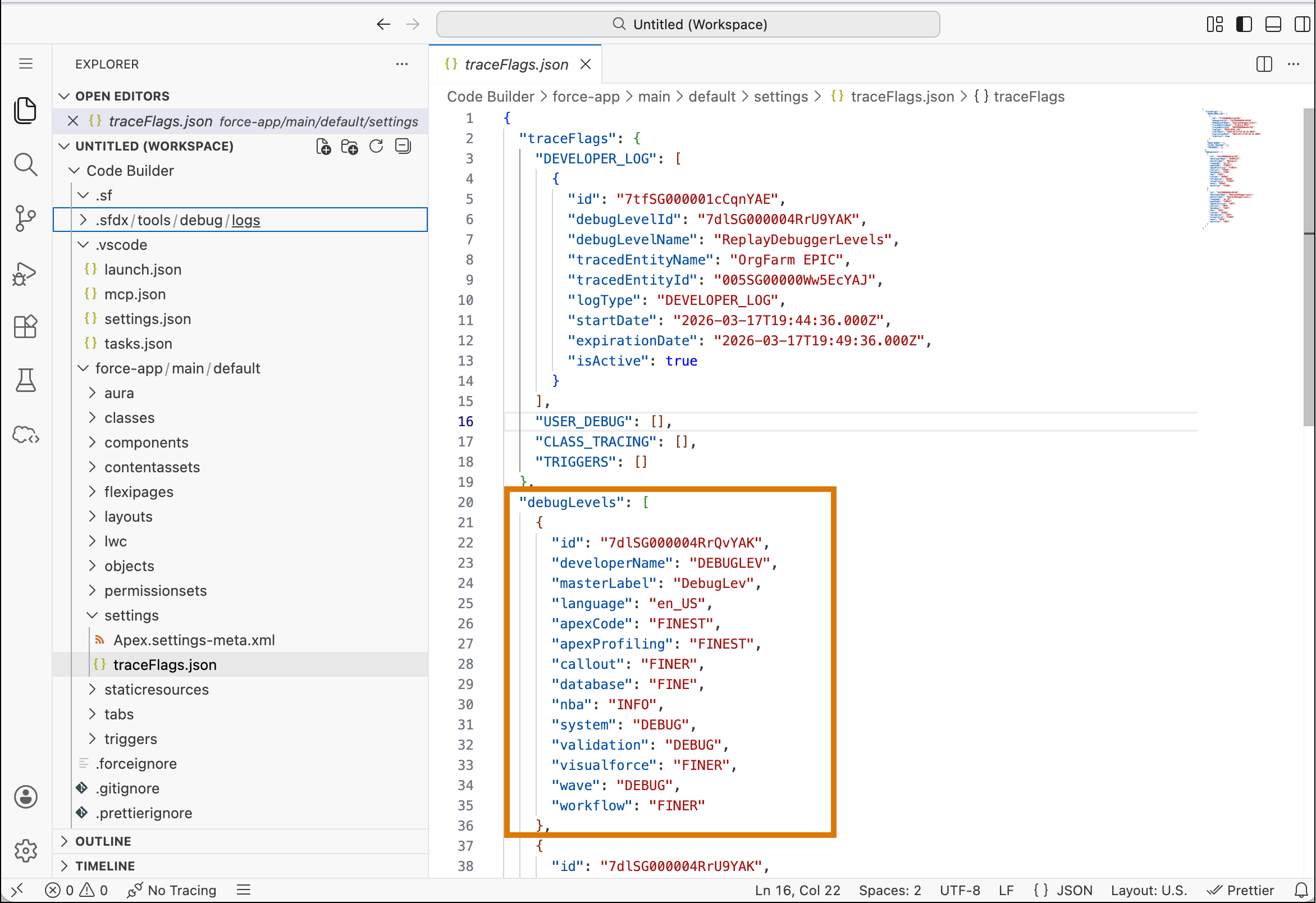Screen dimensions: 1316x903
Task: Click the editor vertical scrollbar
Action: point(1309,266)
